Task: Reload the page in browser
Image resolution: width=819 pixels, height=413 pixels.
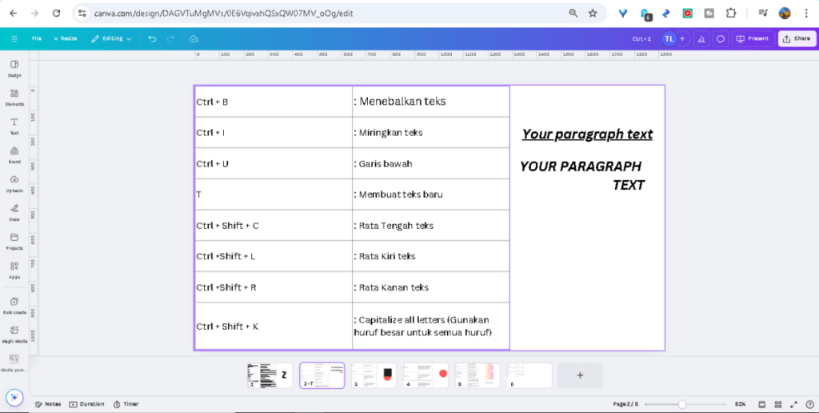Action: [x=56, y=14]
